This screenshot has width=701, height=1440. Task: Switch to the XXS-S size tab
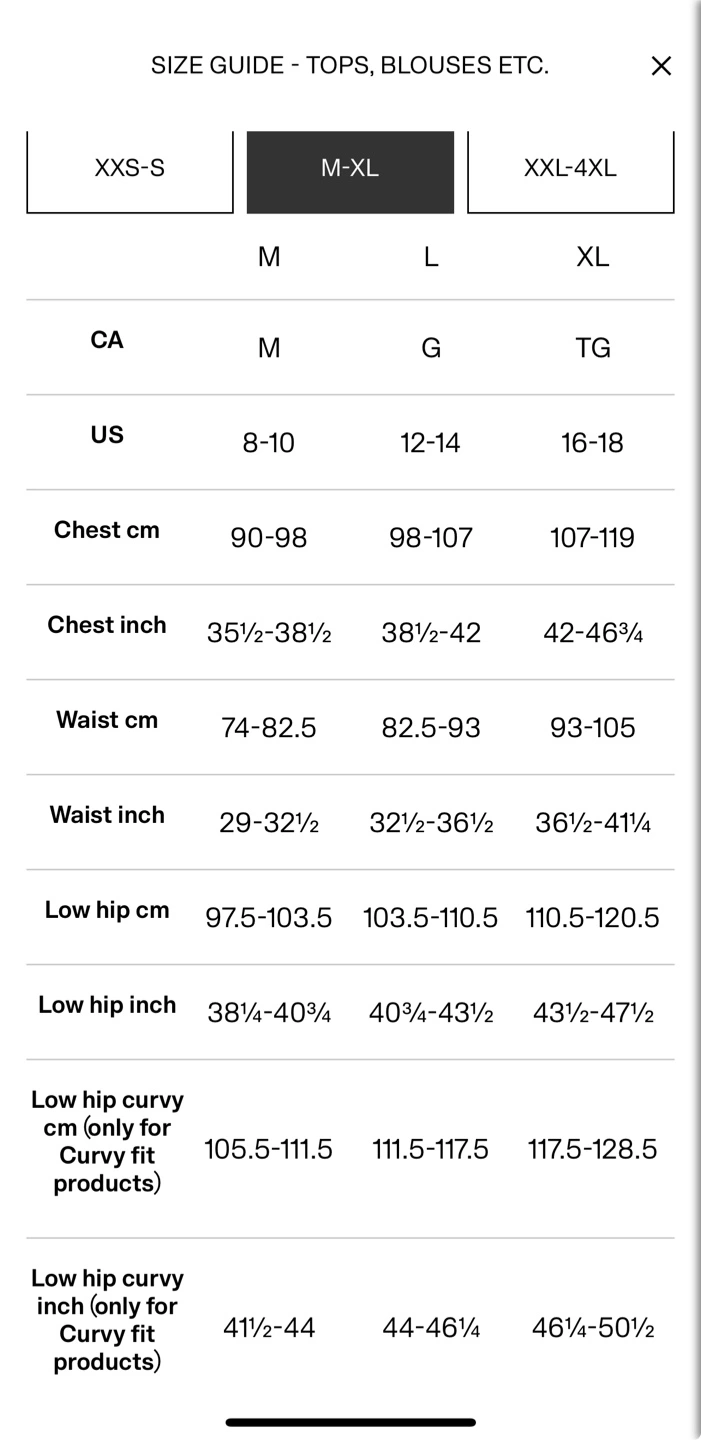click(x=130, y=168)
